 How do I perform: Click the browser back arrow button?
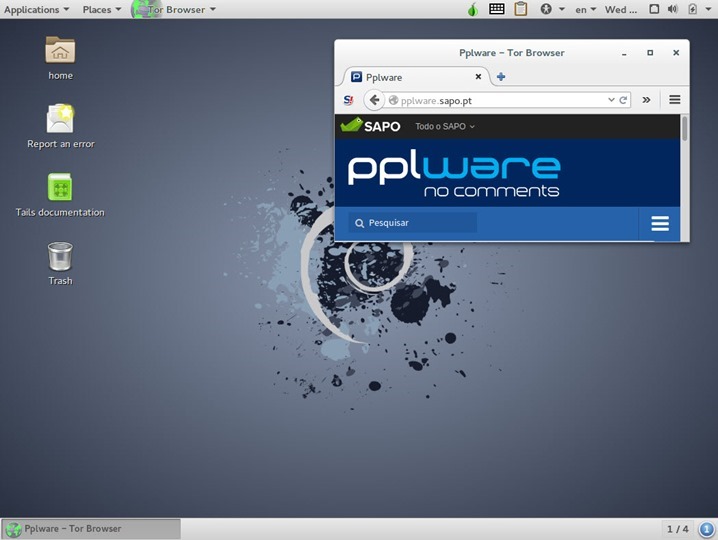pos(374,100)
